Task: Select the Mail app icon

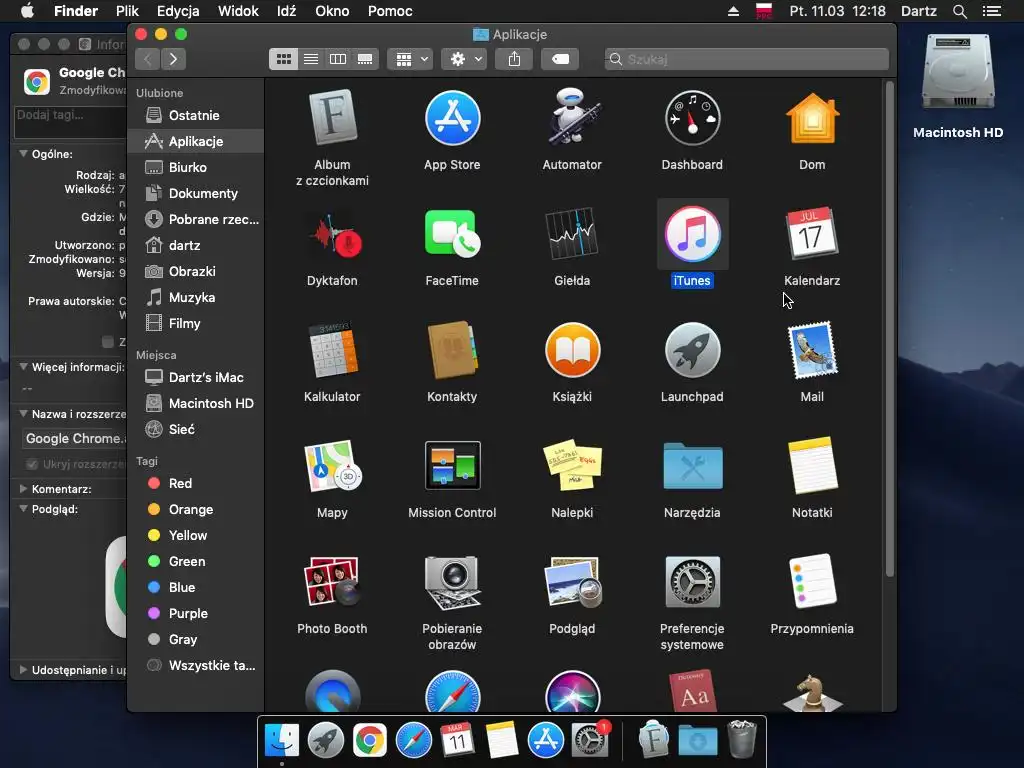Action: coord(812,350)
